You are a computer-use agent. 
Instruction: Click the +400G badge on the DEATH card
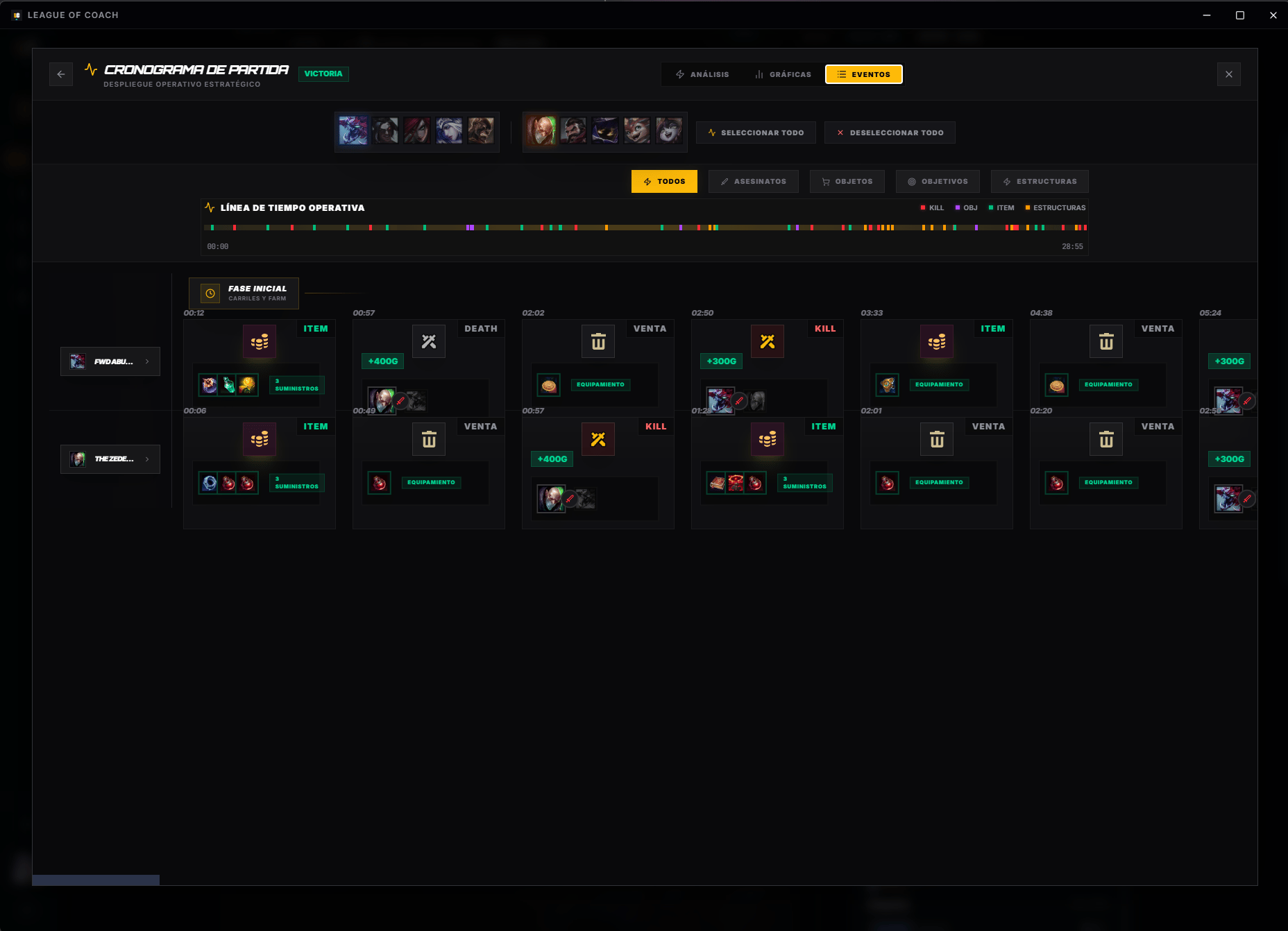click(383, 361)
